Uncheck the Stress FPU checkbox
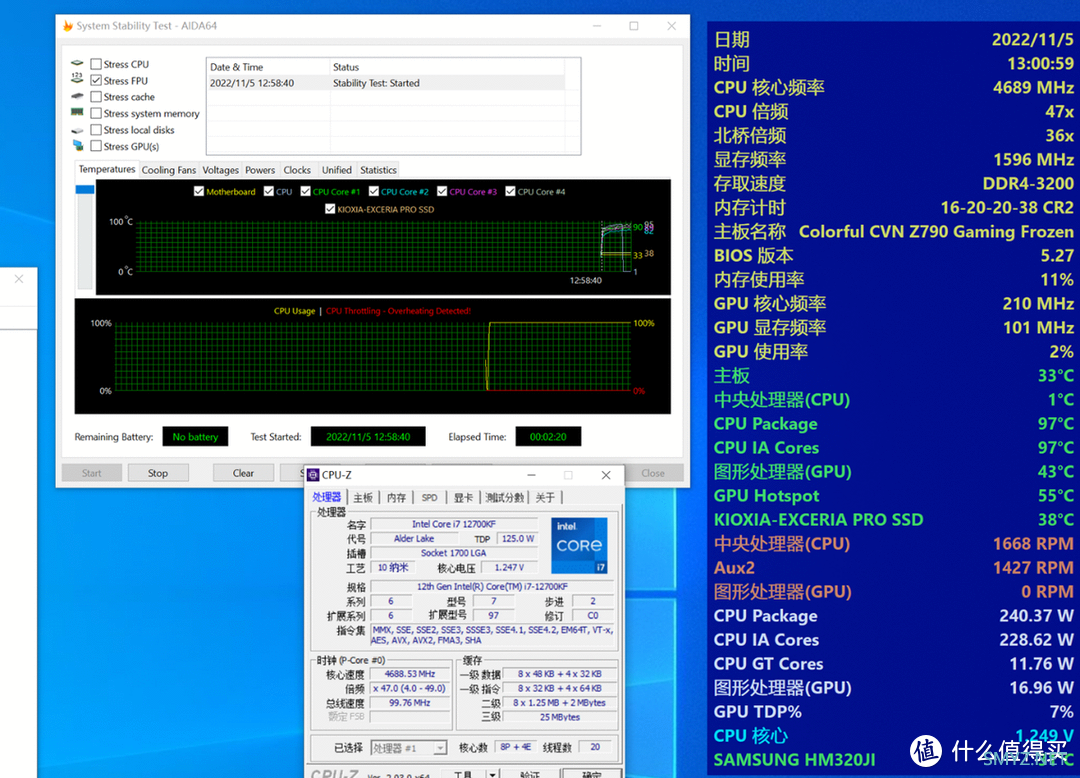1080x778 pixels. (x=96, y=81)
